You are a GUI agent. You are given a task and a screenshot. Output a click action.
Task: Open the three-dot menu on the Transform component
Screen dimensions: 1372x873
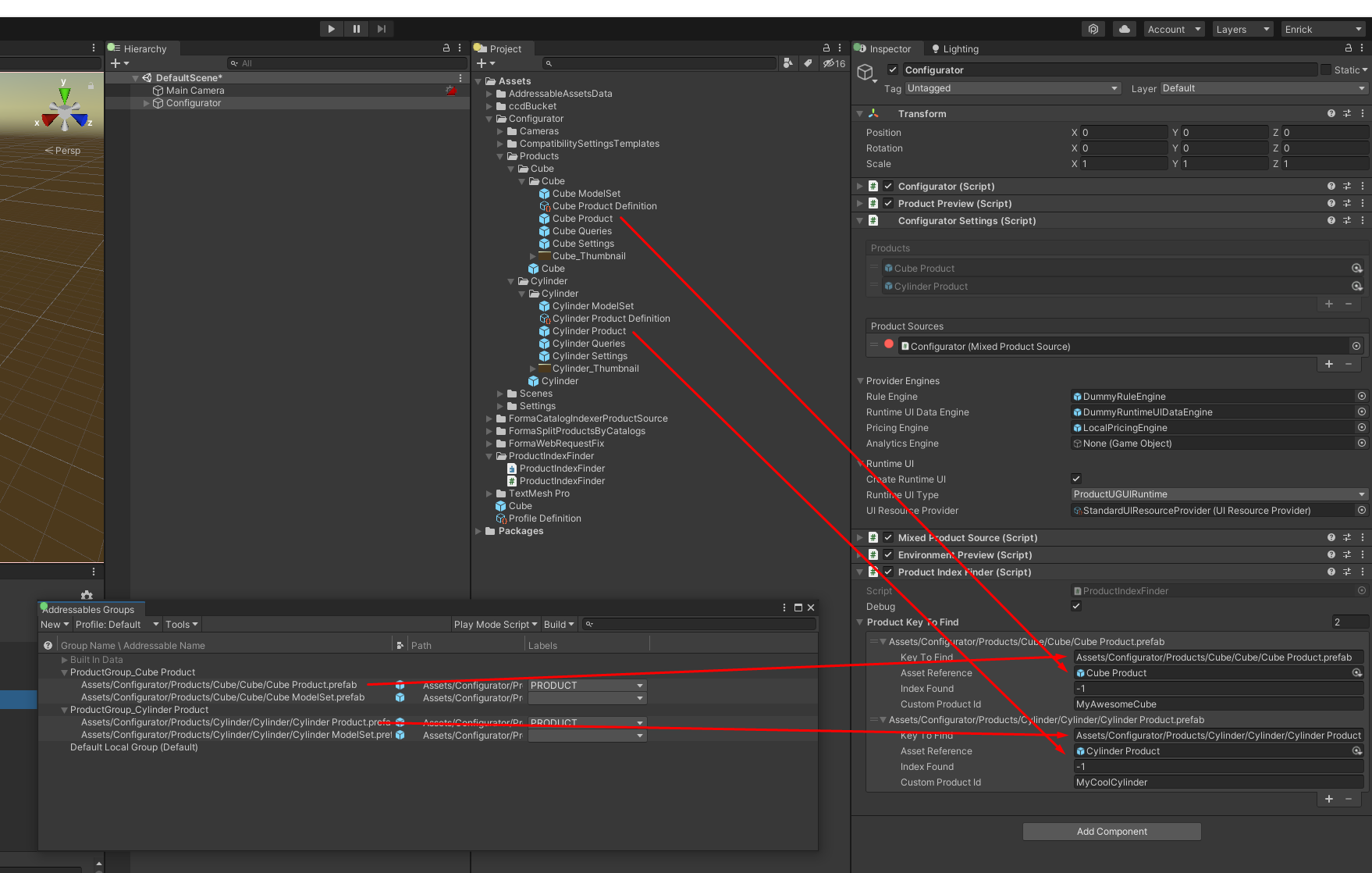(1363, 113)
